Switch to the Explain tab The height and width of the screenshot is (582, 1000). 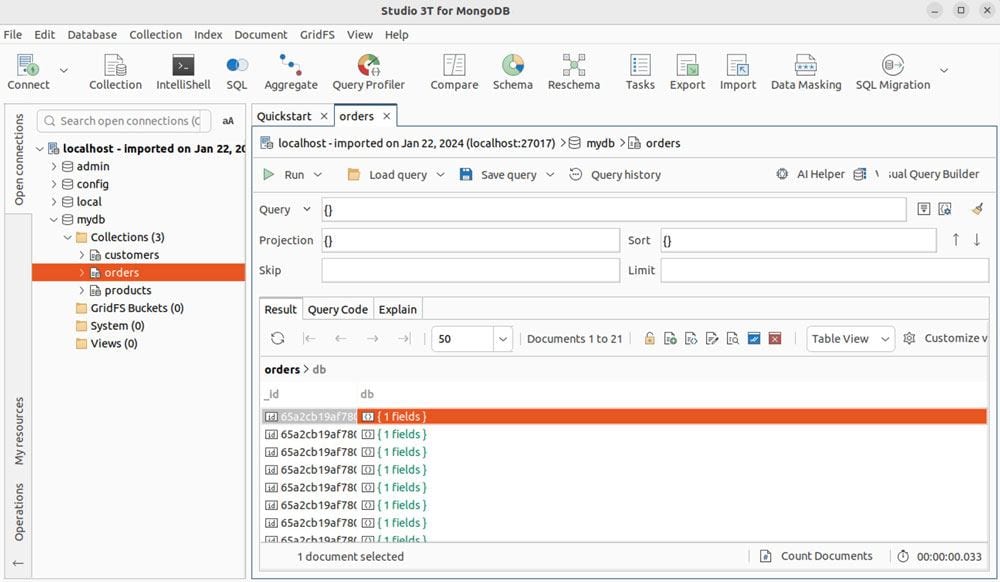coord(397,309)
